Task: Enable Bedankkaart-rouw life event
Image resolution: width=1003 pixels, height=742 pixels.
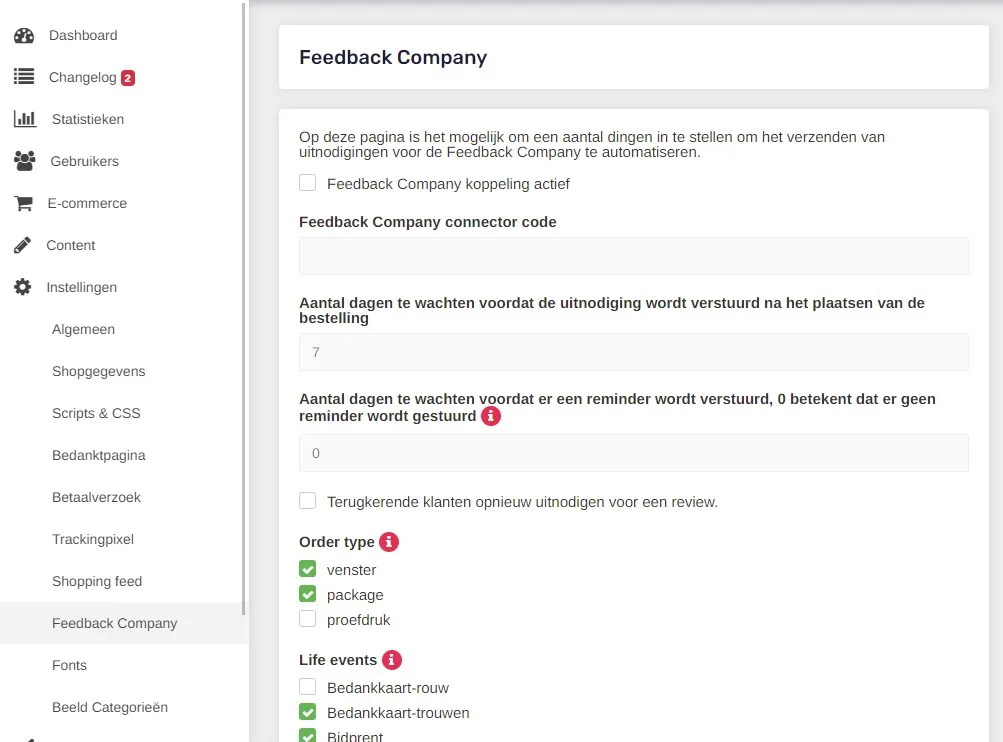Action: [306, 687]
